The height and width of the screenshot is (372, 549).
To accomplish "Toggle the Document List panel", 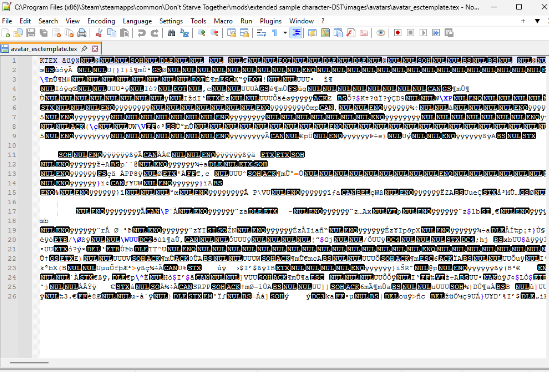I will (x=338, y=33).
